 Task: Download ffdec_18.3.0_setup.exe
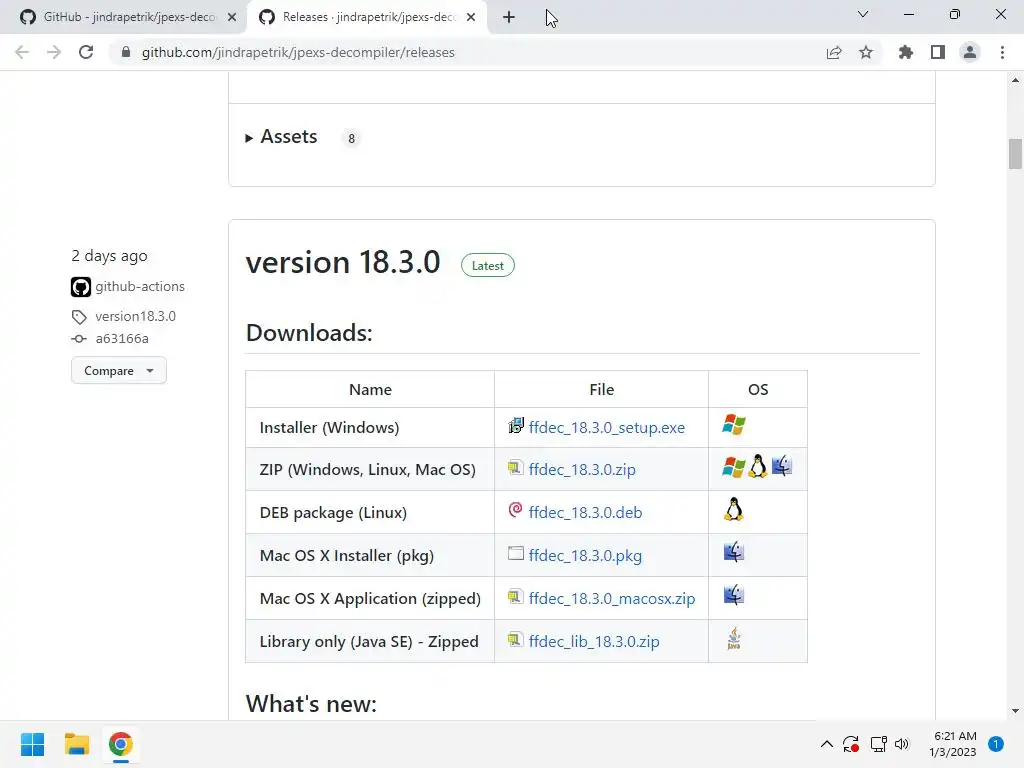click(607, 428)
